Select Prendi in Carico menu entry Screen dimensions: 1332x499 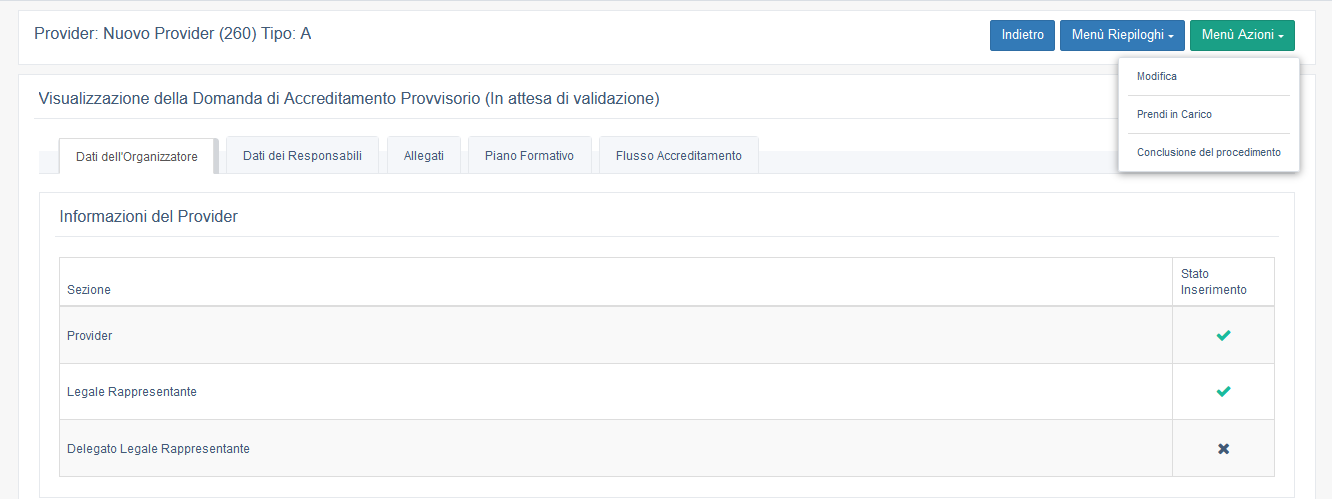[1174, 115]
